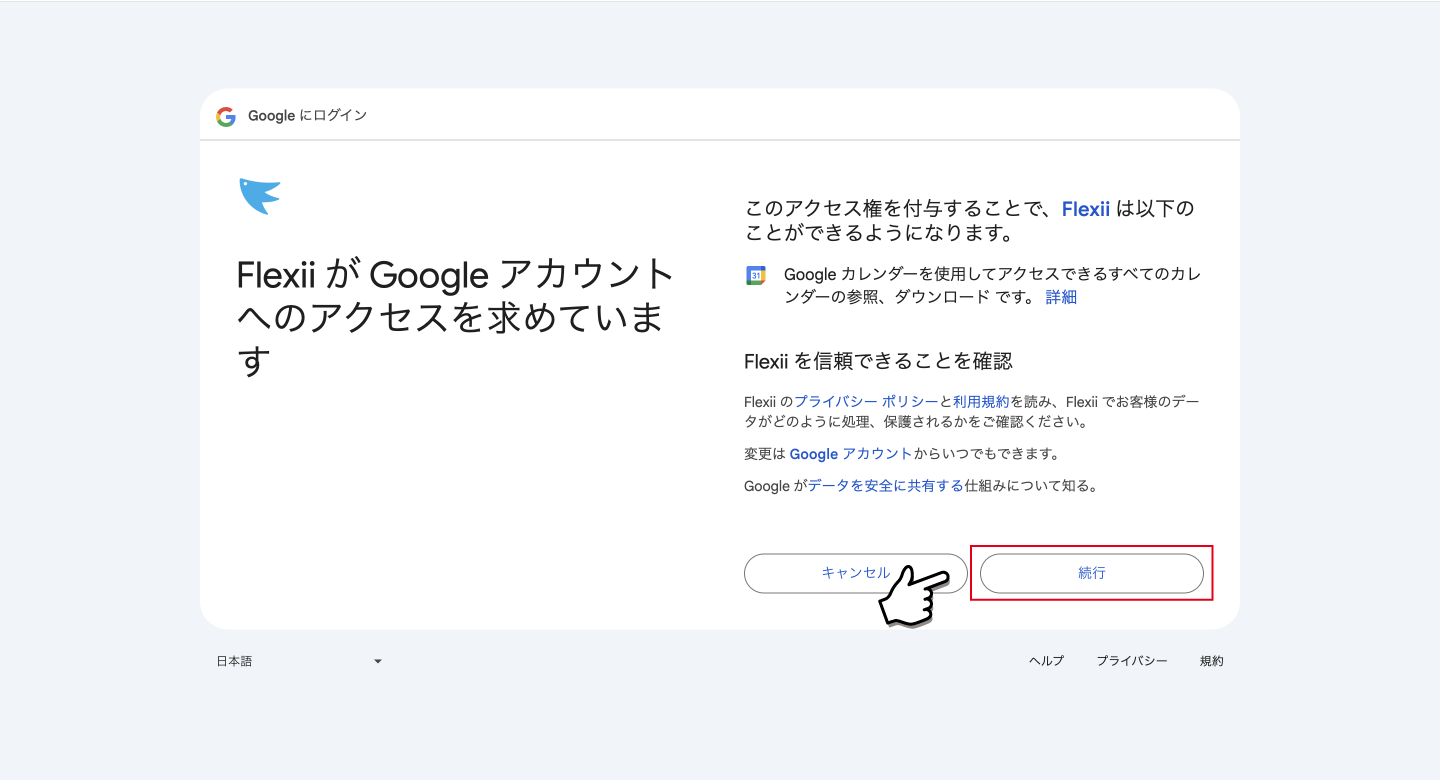
Task: Click the Google G logo in the header
Action: tap(226, 116)
